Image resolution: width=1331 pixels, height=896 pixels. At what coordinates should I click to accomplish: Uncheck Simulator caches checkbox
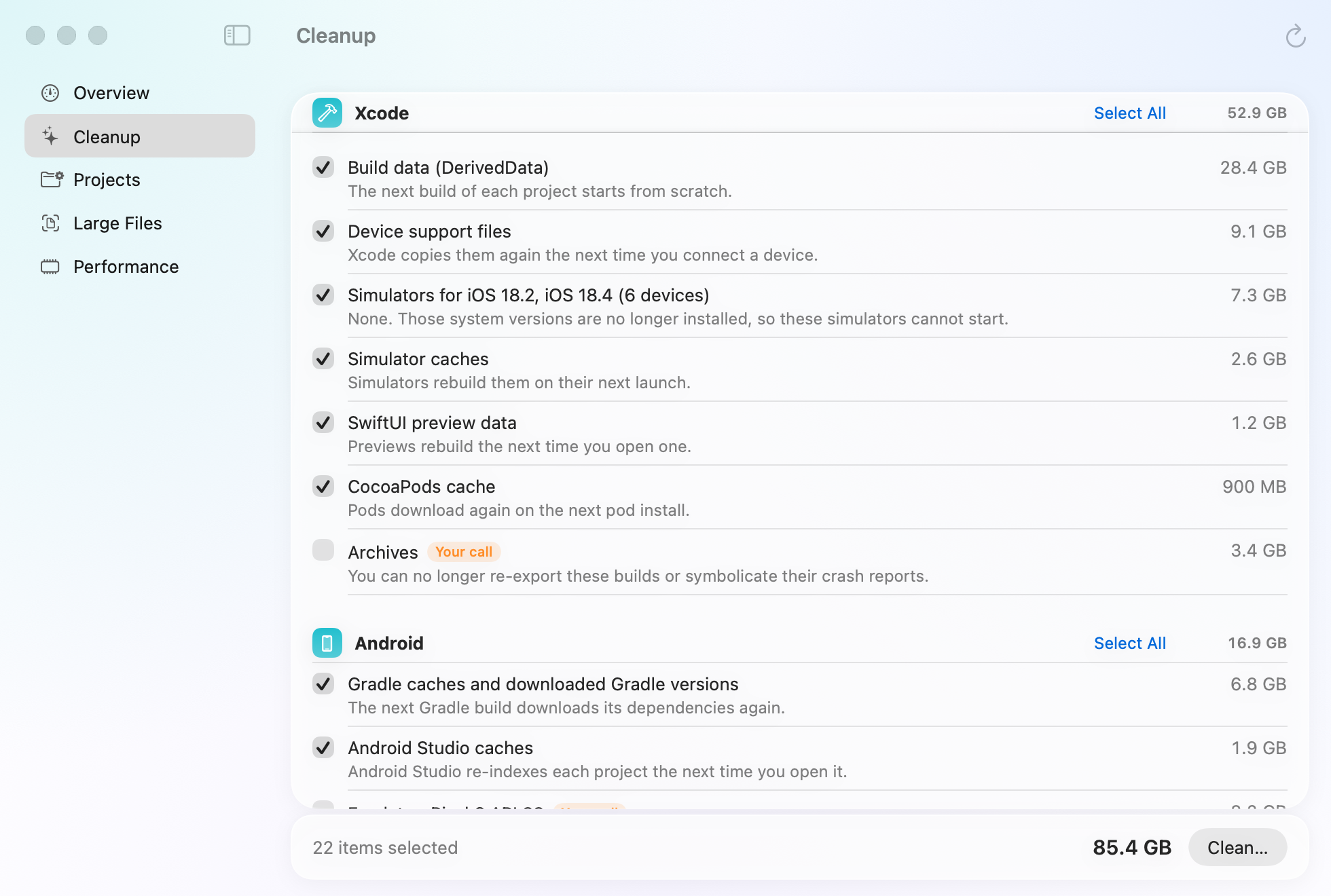pos(323,358)
